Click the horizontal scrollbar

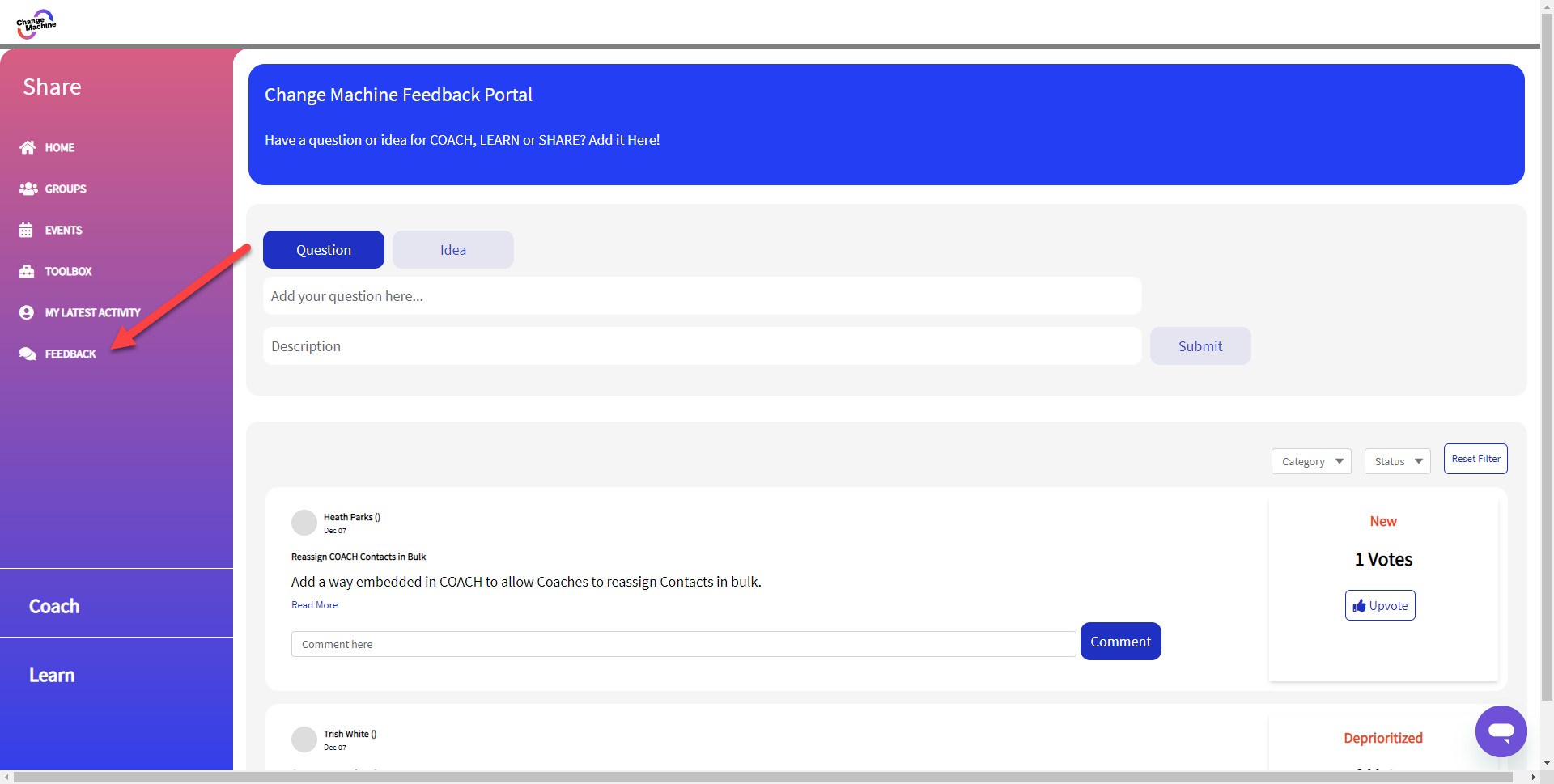(762, 777)
